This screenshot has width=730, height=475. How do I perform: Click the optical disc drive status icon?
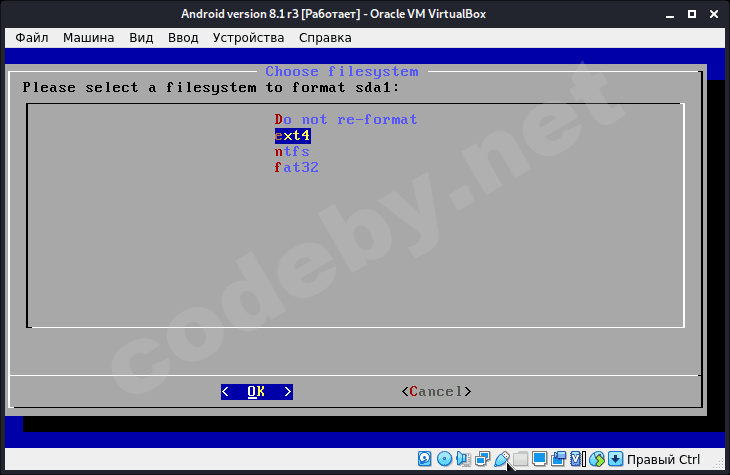point(444,459)
